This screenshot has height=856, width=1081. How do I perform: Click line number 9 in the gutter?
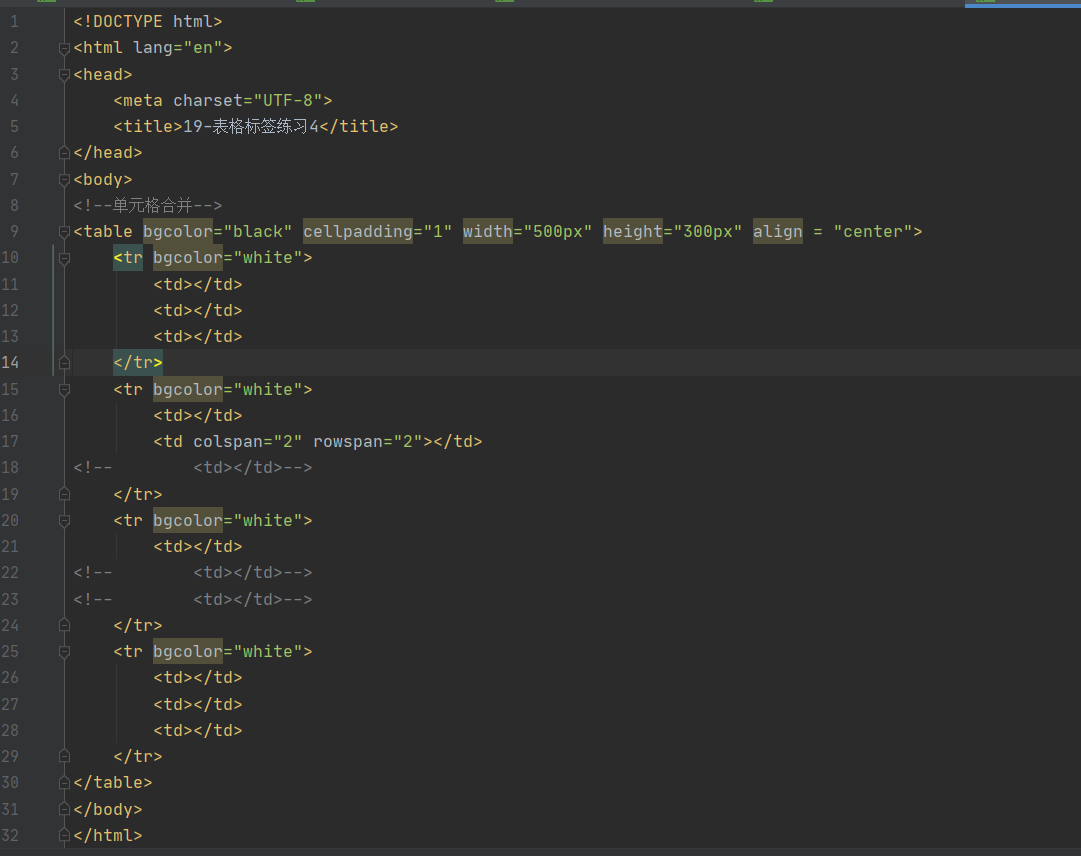coord(14,232)
